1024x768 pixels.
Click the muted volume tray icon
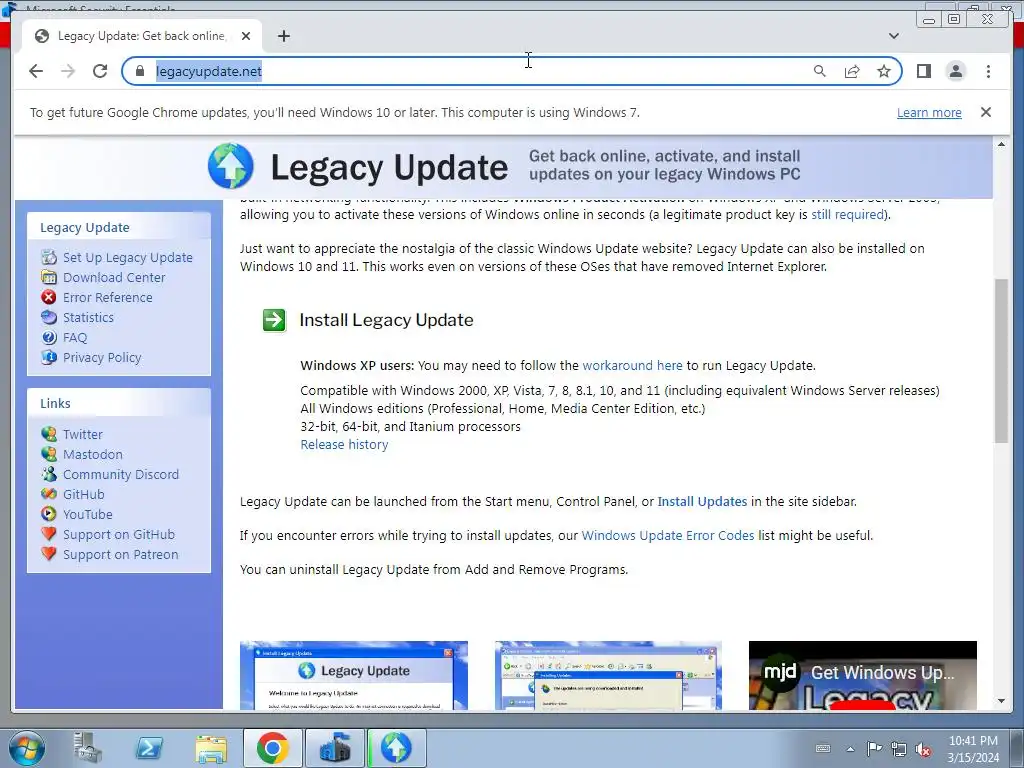tap(923, 749)
